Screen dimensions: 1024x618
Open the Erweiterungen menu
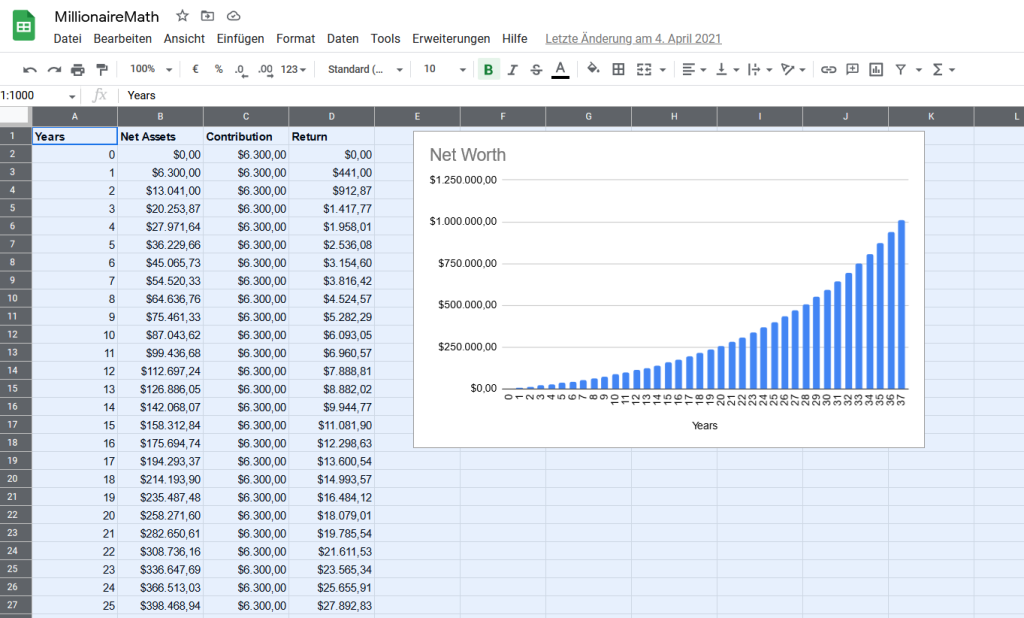point(451,39)
